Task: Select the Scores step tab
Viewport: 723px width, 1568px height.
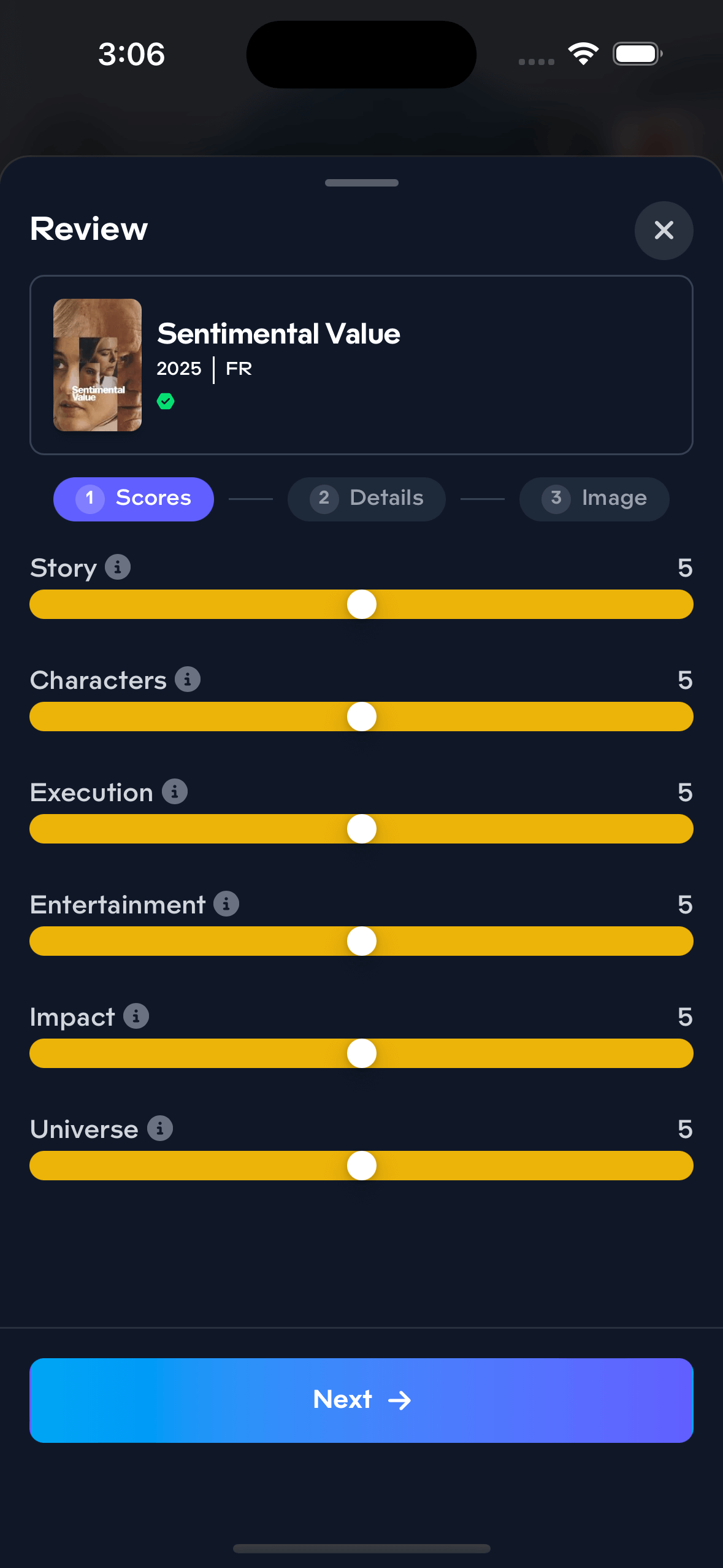Action: (134, 499)
